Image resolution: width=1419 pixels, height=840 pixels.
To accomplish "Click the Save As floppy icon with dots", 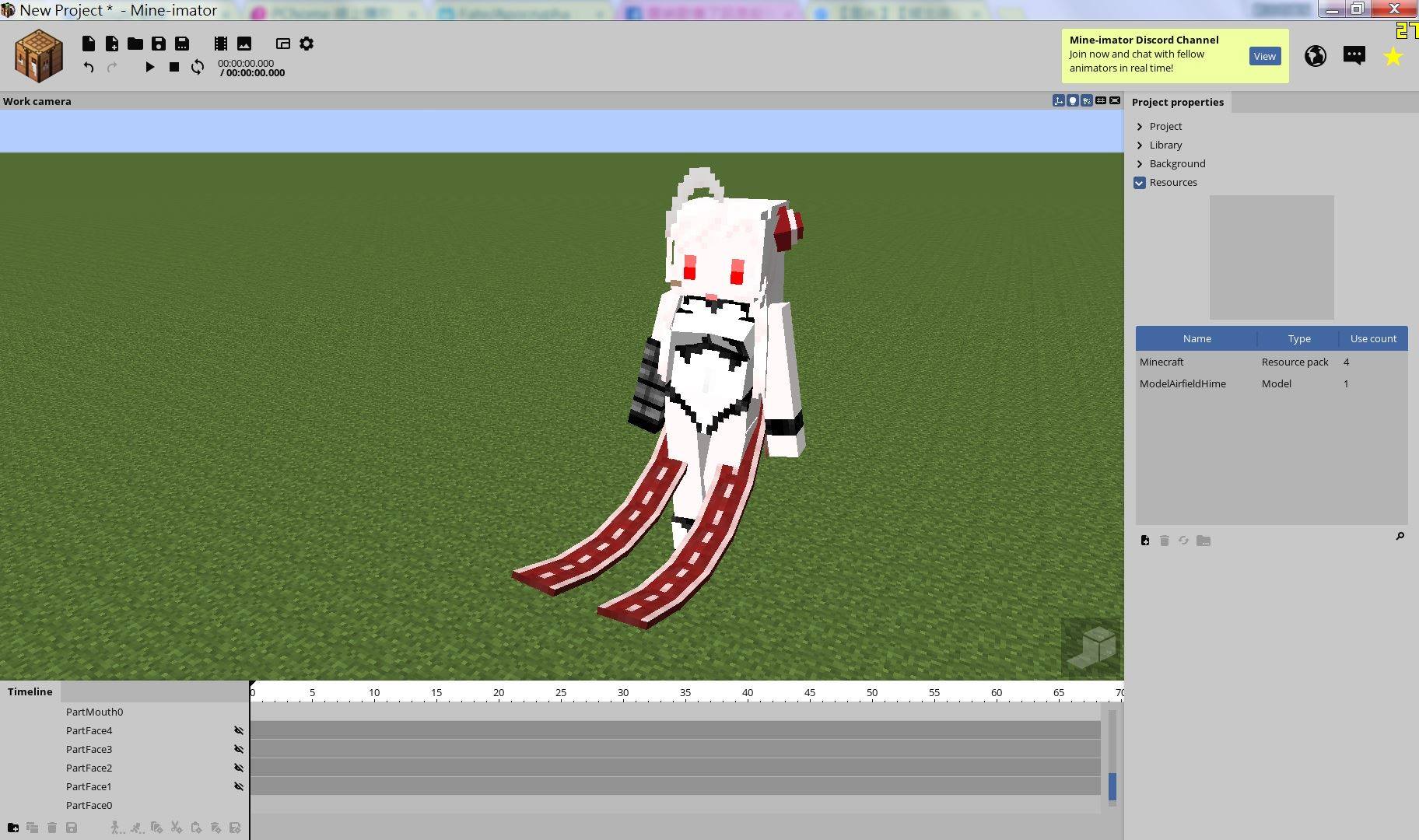I will coord(182,44).
